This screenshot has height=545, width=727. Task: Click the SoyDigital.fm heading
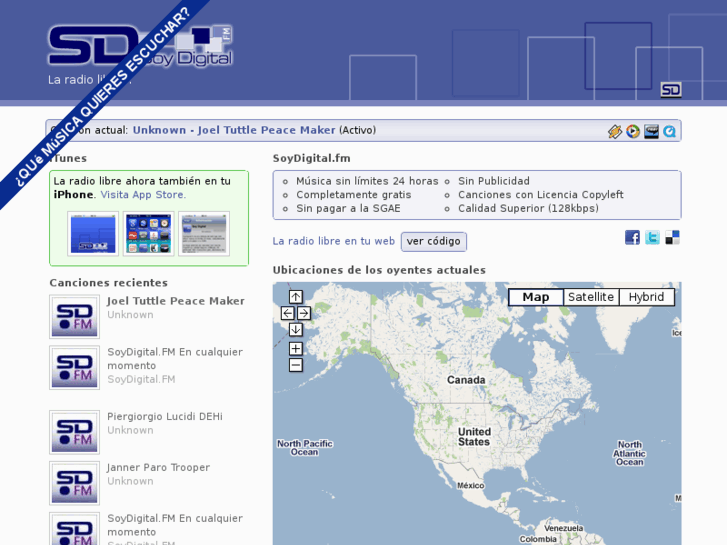(x=312, y=159)
